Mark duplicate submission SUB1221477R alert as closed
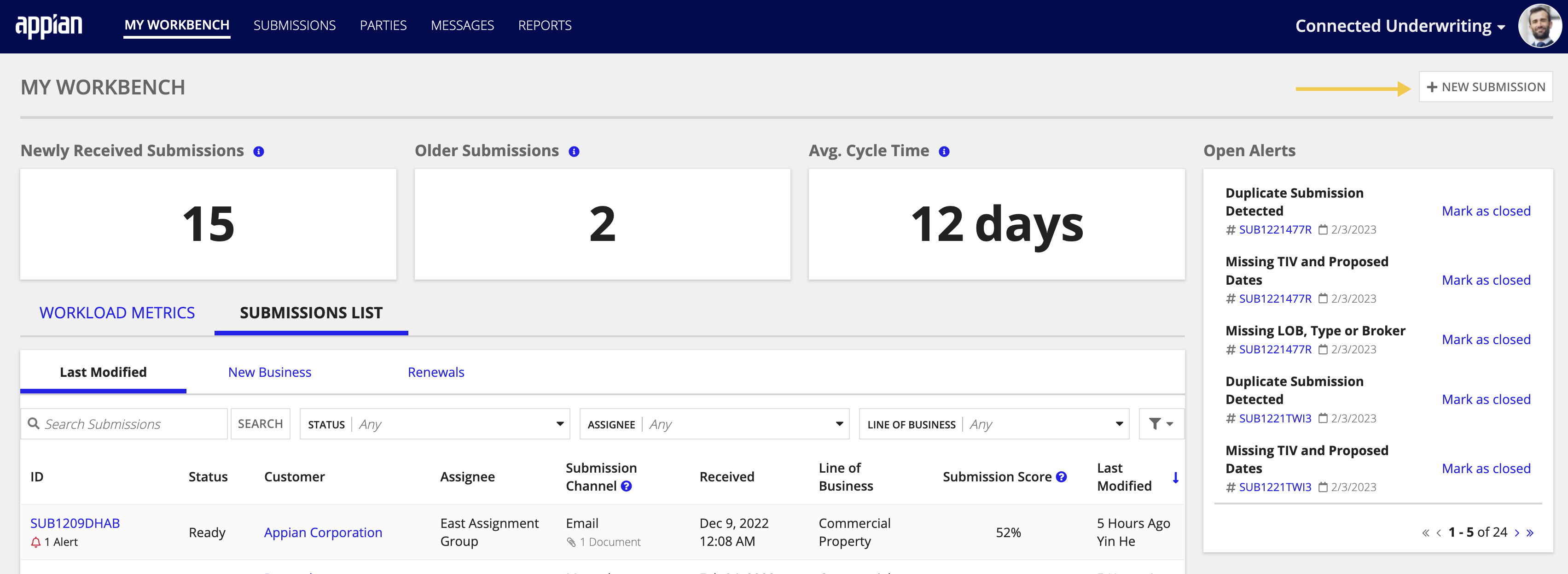Screen dimensions: 1568x574 pyautogui.click(x=1485, y=211)
